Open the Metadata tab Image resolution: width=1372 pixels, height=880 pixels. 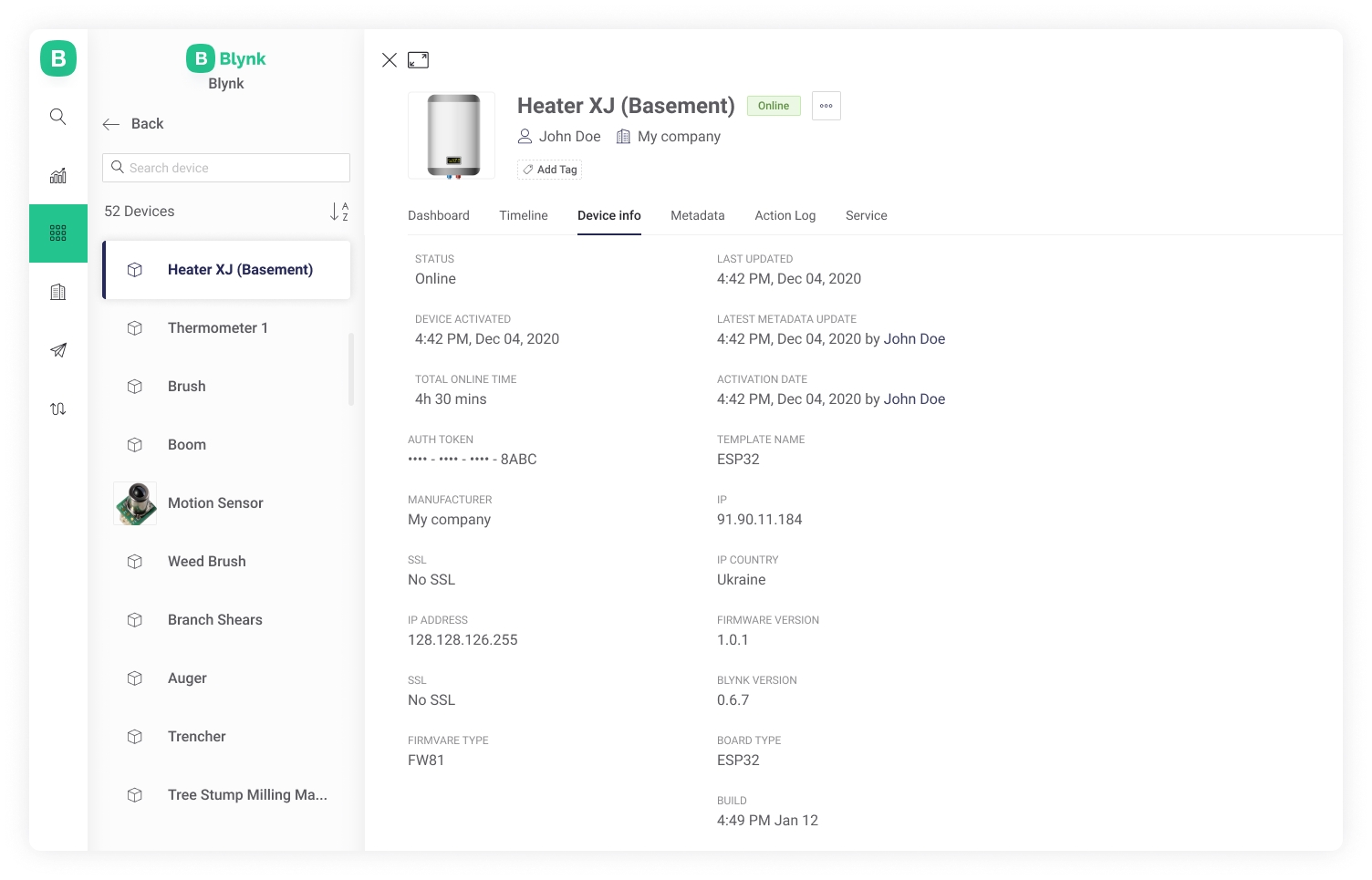(x=697, y=216)
